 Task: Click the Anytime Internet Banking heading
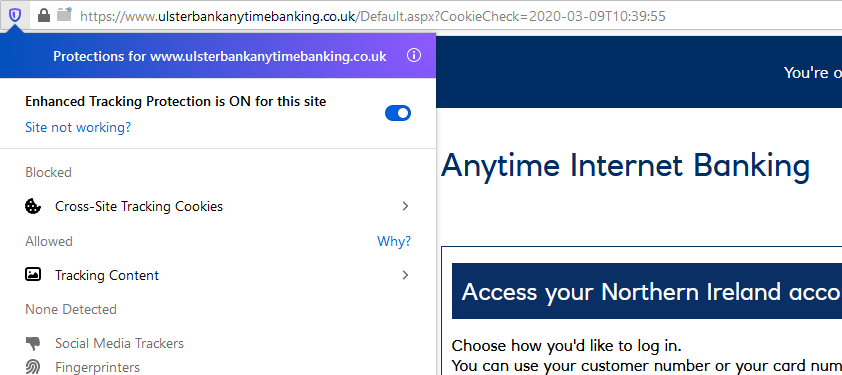[625, 165]
